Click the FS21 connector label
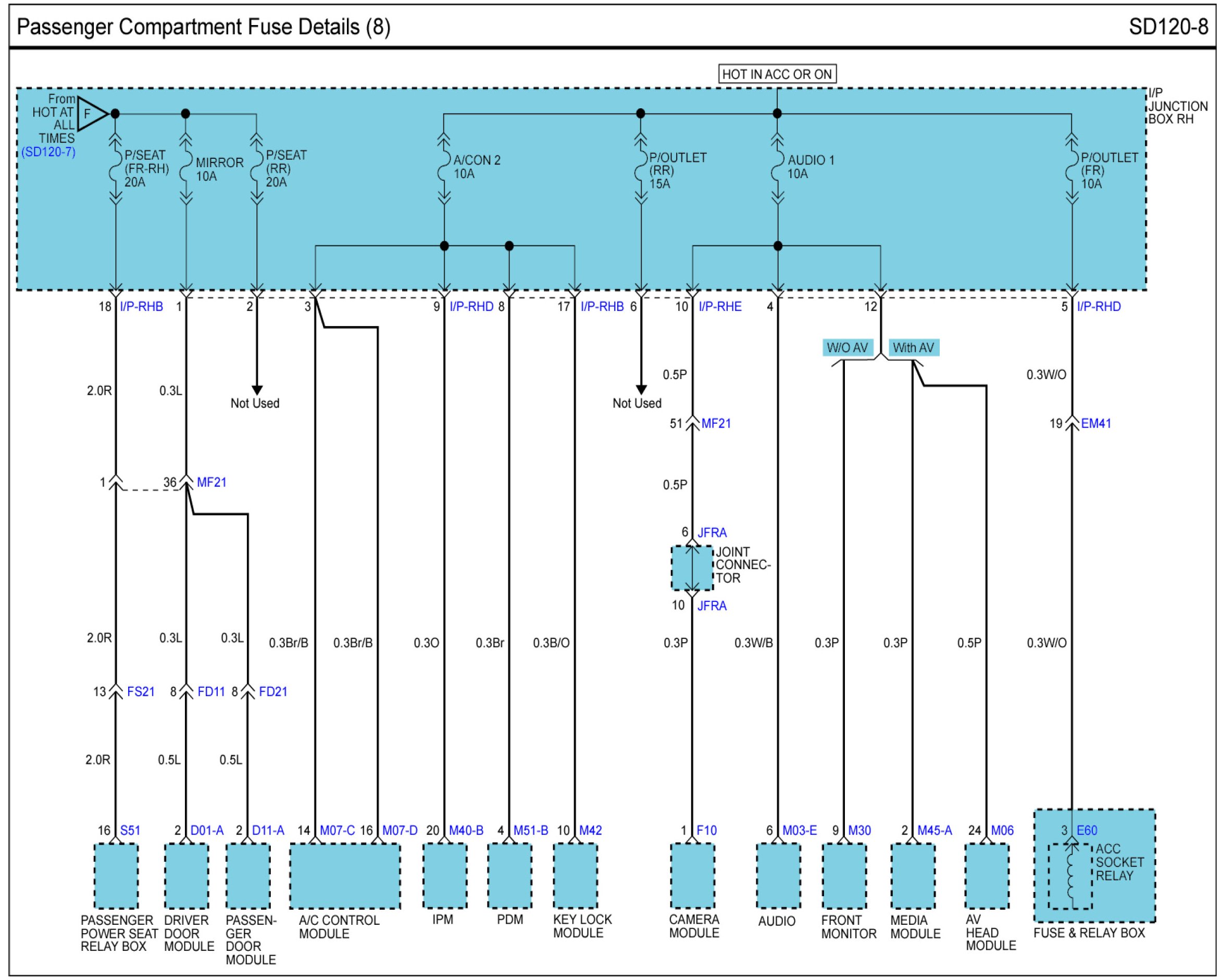The height and width of the screenshot is (980, 1221). click(141, 692)
